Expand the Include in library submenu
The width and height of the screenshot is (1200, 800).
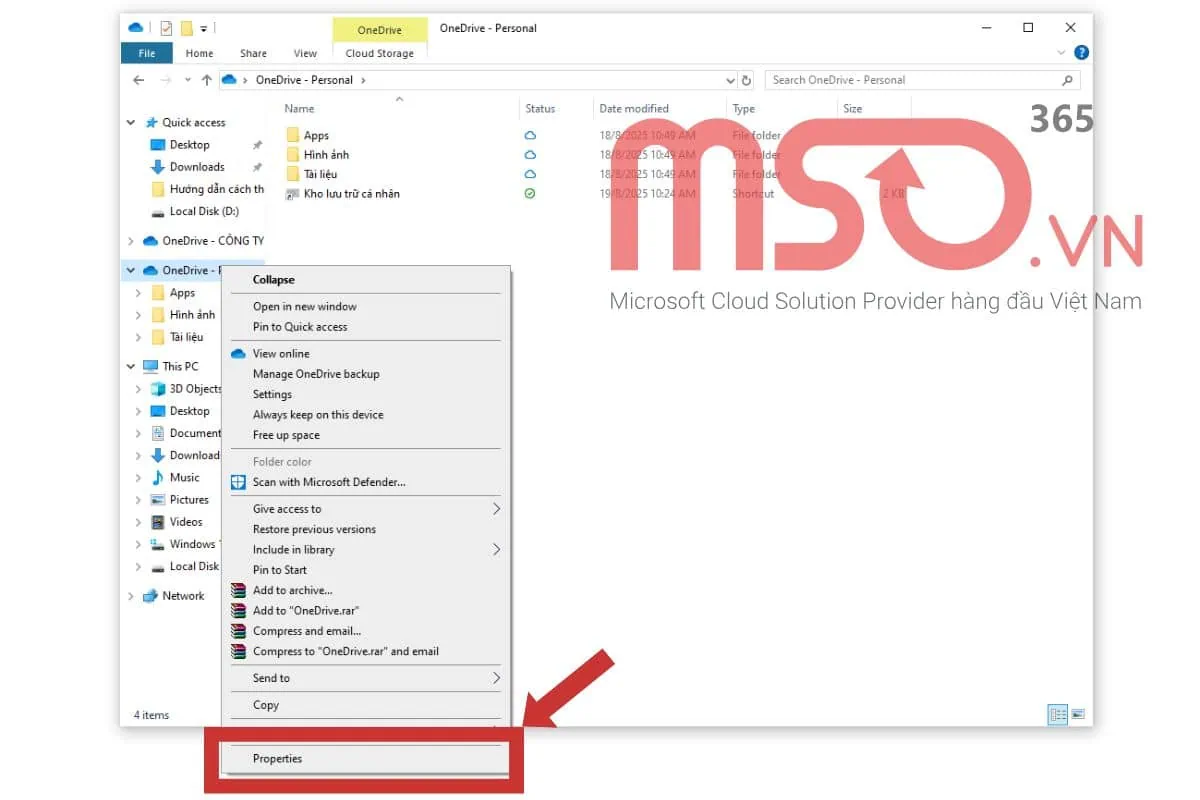click(x=366, y=550)
